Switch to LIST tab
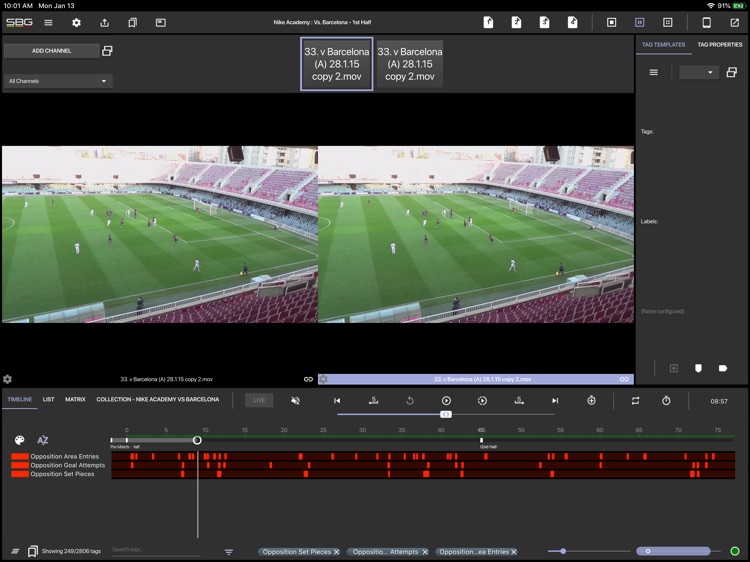The width and height of the screenshot is (750, 562). point(48,399)
